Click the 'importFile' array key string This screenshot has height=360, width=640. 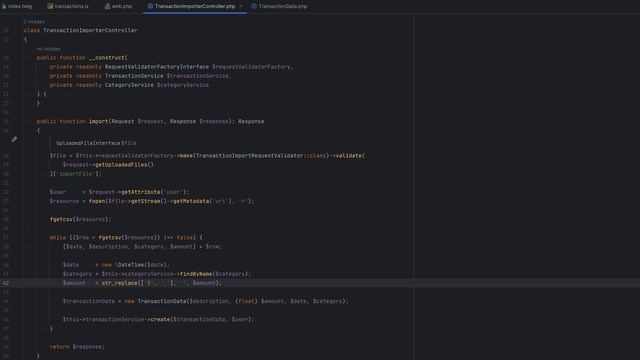[x=76, y=174]
